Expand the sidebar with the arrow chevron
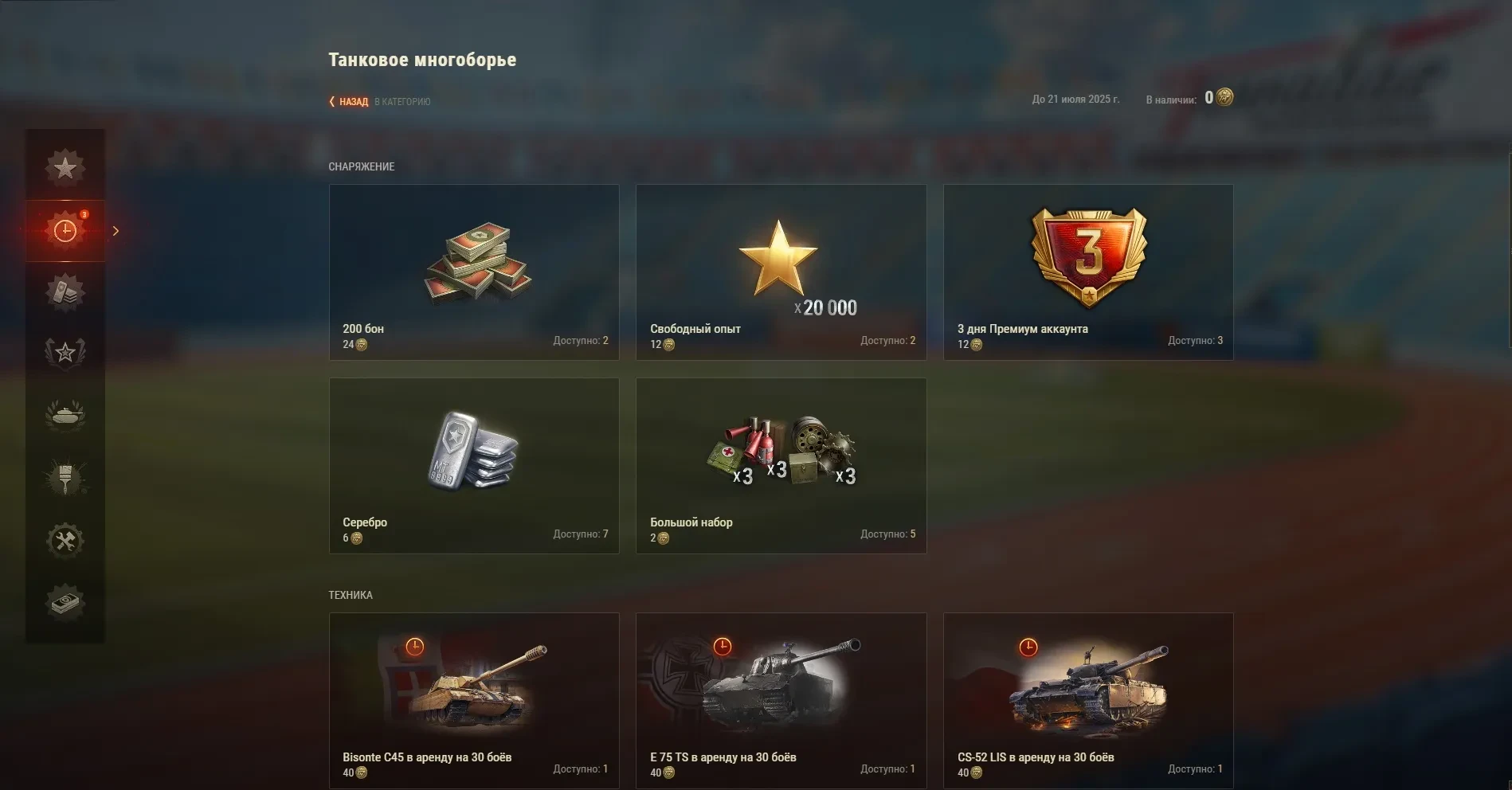The image size is (1512, 790). [x=116, y=231]
